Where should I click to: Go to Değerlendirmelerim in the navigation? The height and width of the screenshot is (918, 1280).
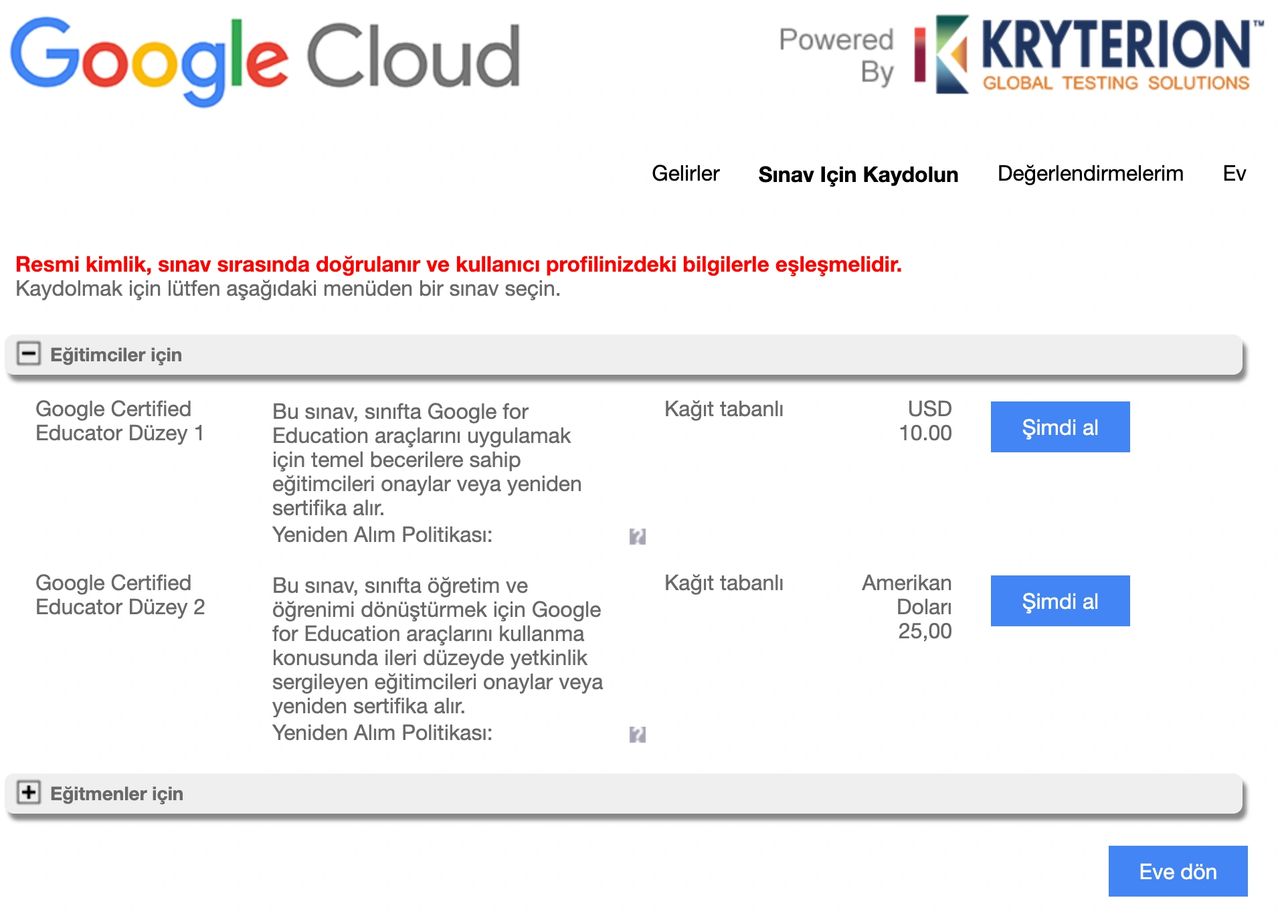click(x=1090, y=174)
